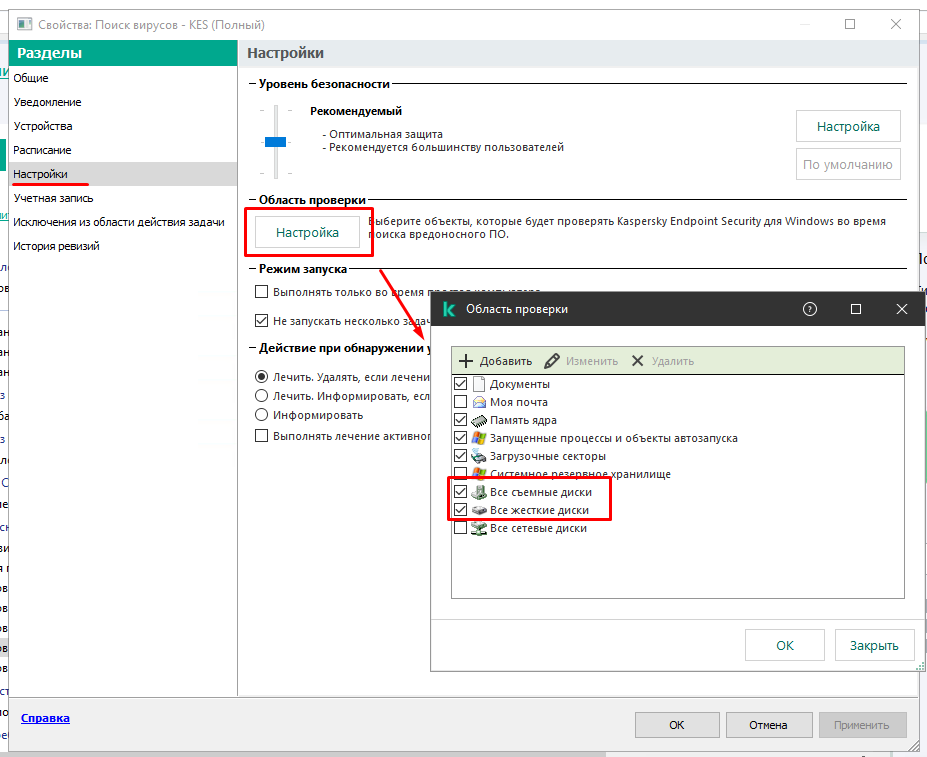Maximize the properties window
The width and height of the screenshot is (927, 757).
[850, 24]
